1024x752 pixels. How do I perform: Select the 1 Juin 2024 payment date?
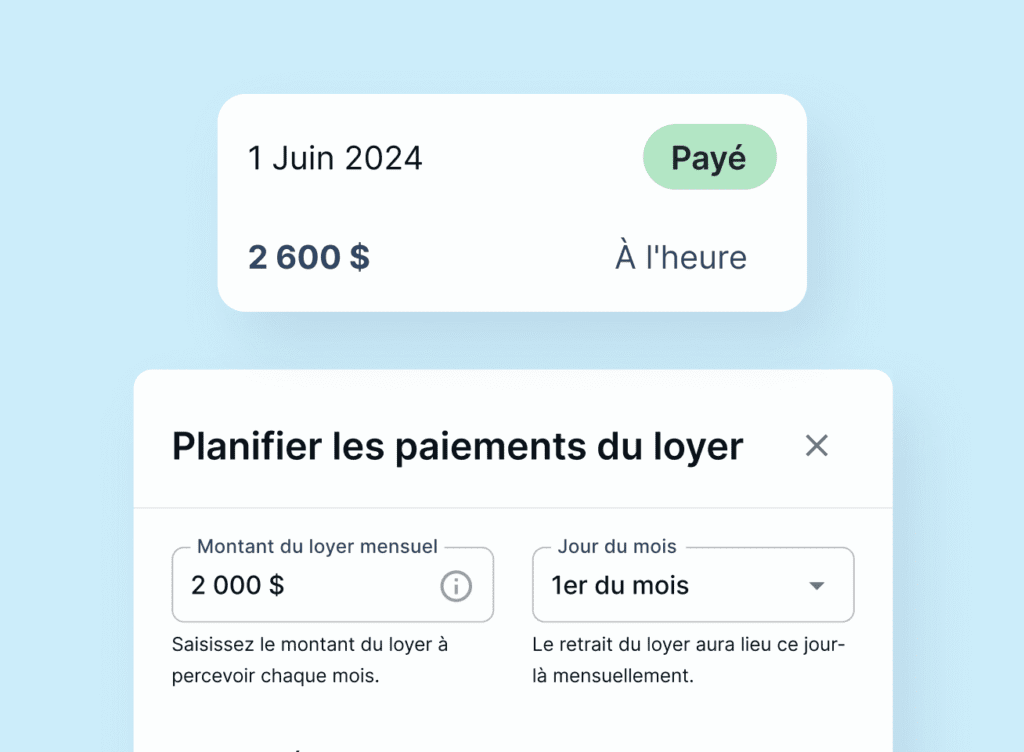[335, 158]
